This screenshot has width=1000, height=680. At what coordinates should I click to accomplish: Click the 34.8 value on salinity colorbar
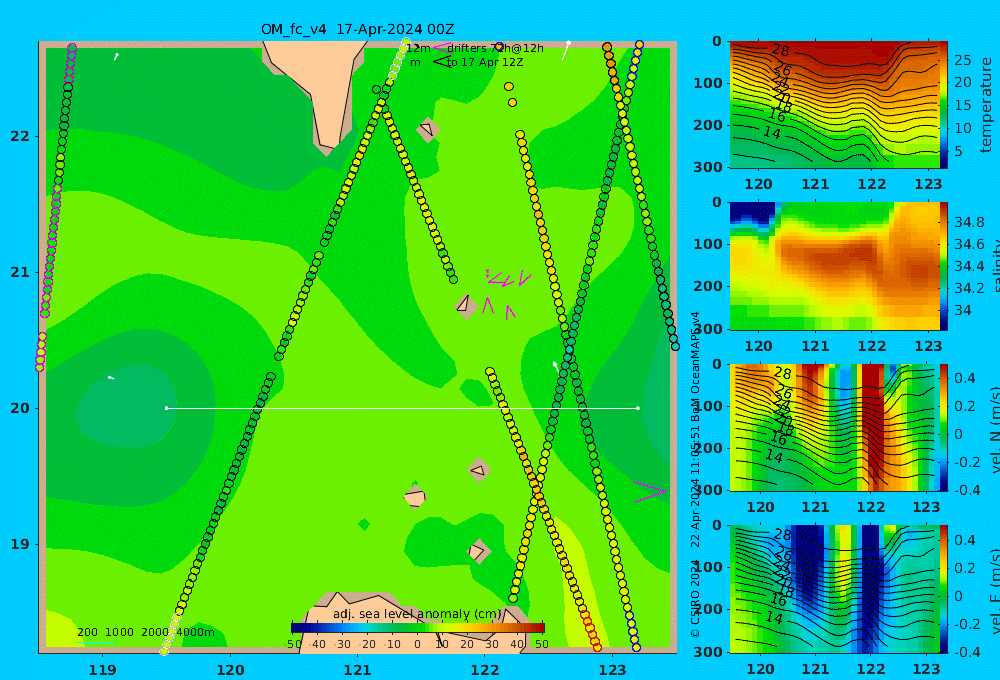[x=969, y=222]
